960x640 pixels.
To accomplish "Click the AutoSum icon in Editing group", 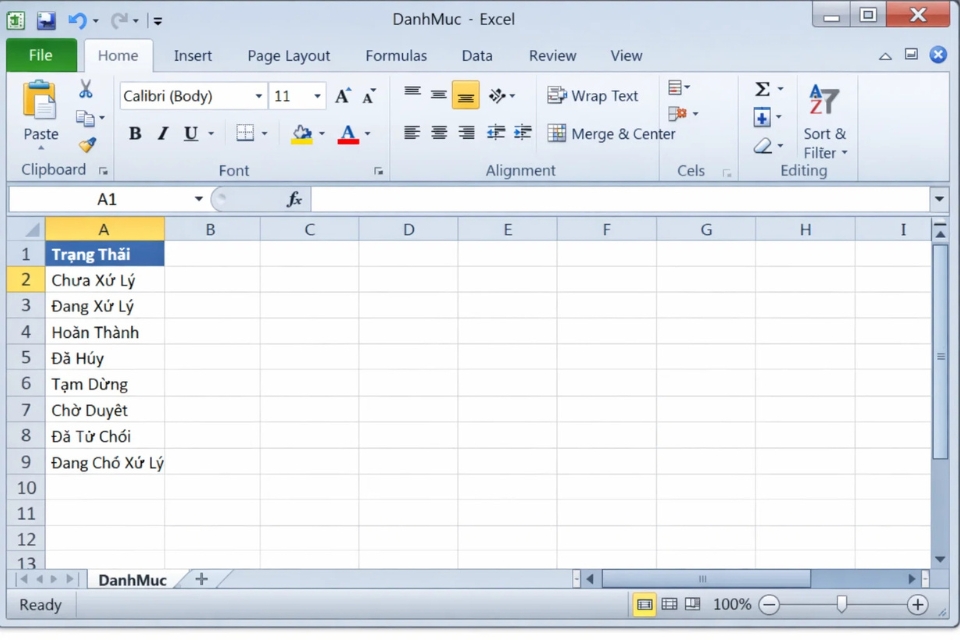I will tap(763, 89).
